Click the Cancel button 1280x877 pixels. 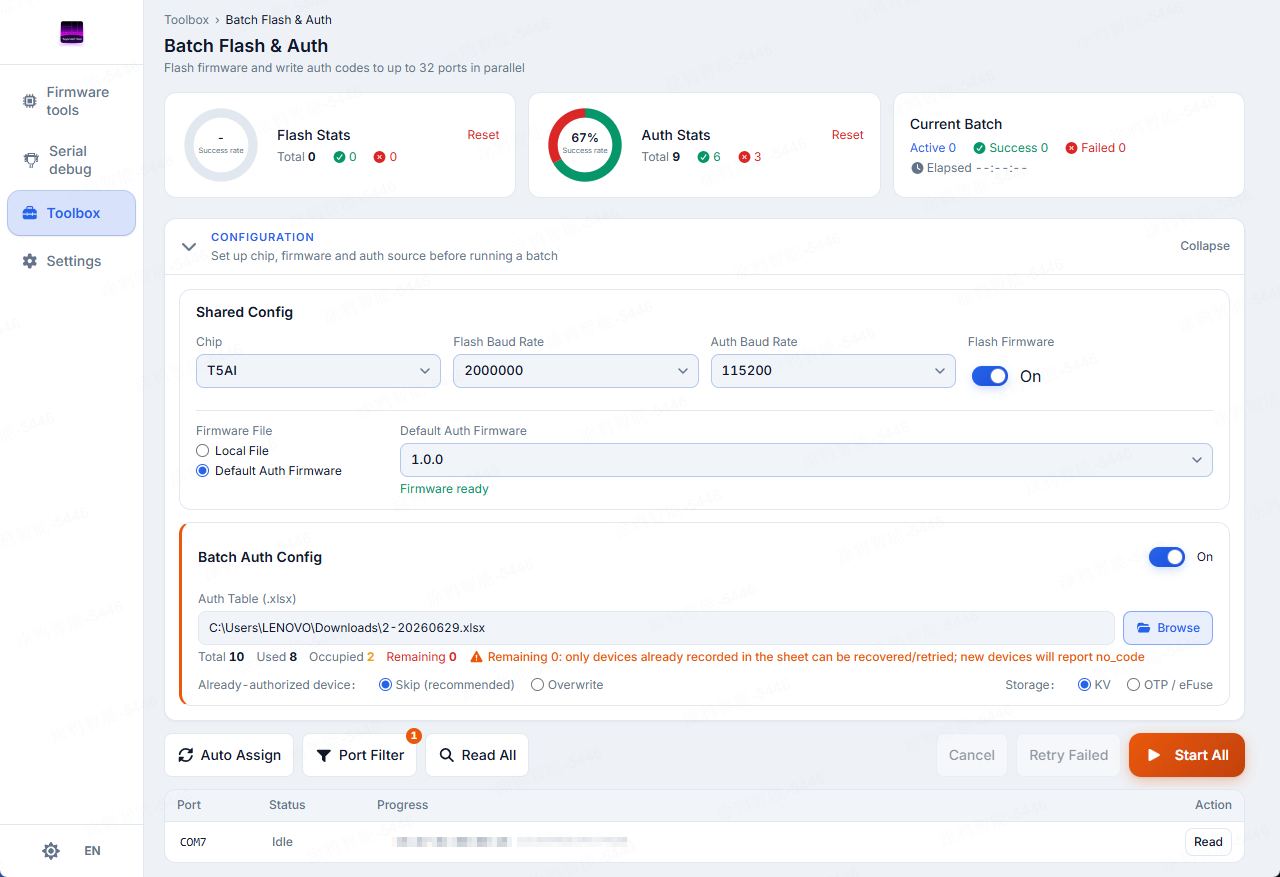(972, 755)
